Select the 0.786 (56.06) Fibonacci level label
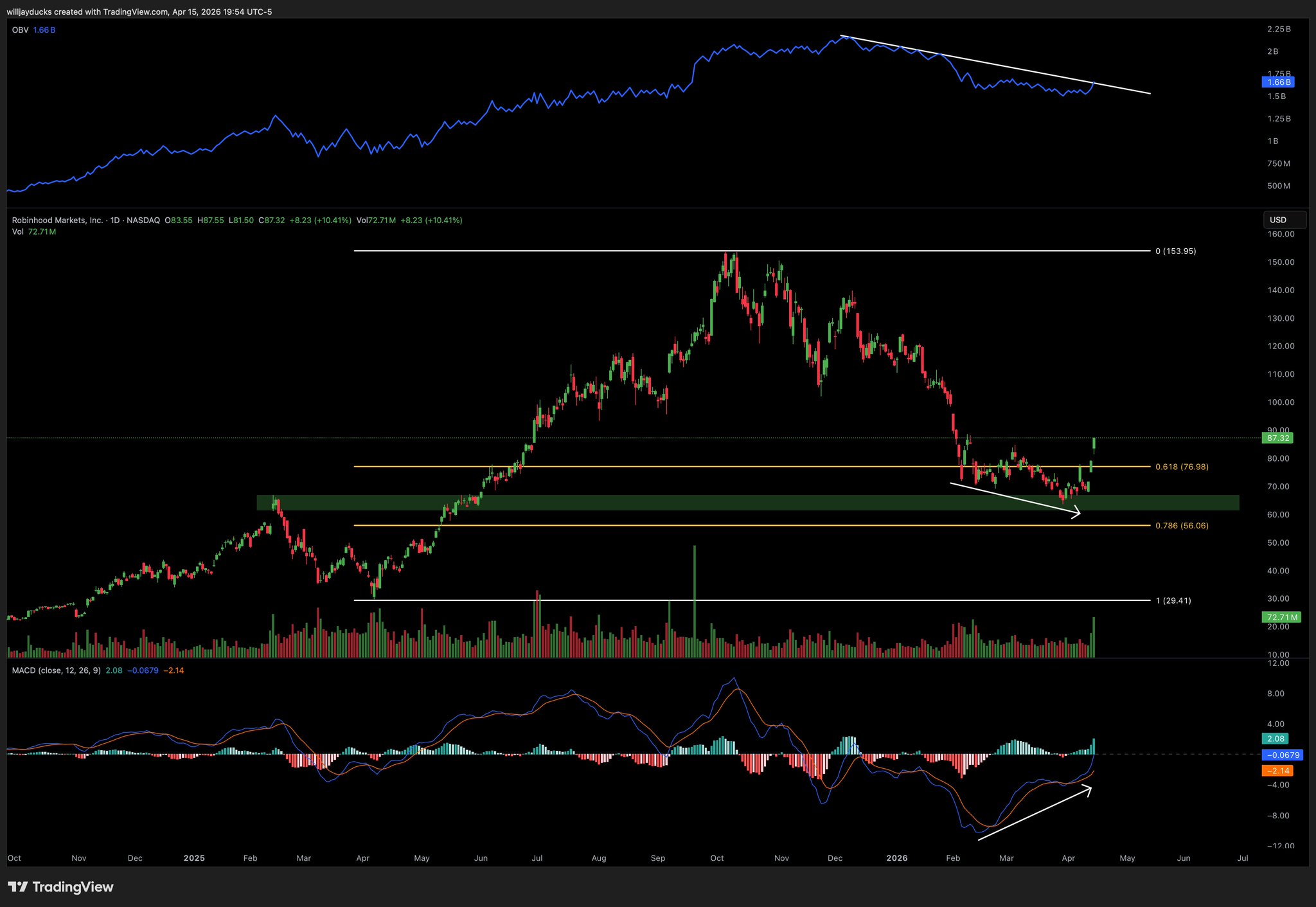Image resolution: width=1316 pixels, height=907 pixels. [x=1181, y=526]
